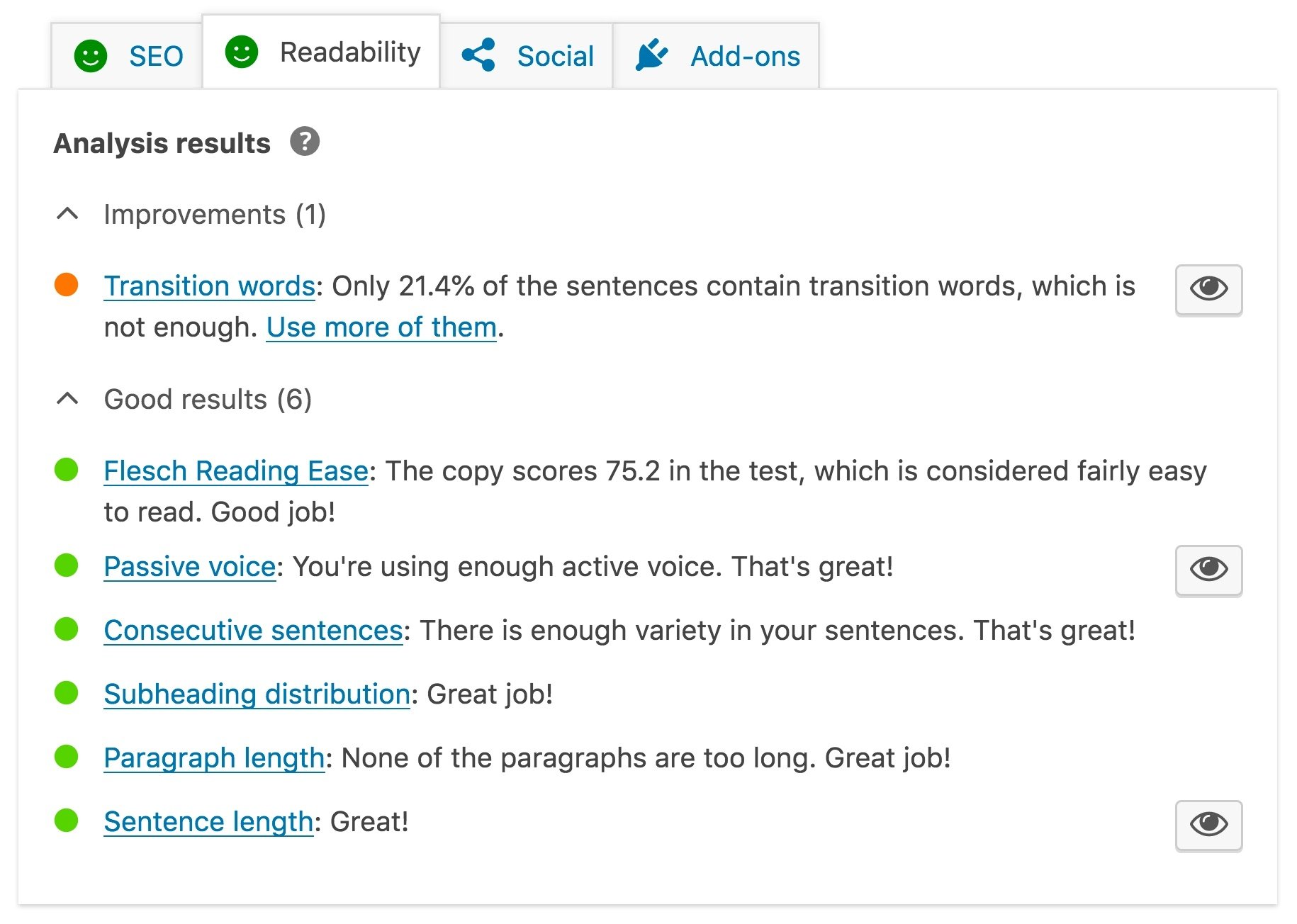Click the smiley icon on the Readability tab
The width and height of the screenshot is (1297, 924).
pos(242,51)
